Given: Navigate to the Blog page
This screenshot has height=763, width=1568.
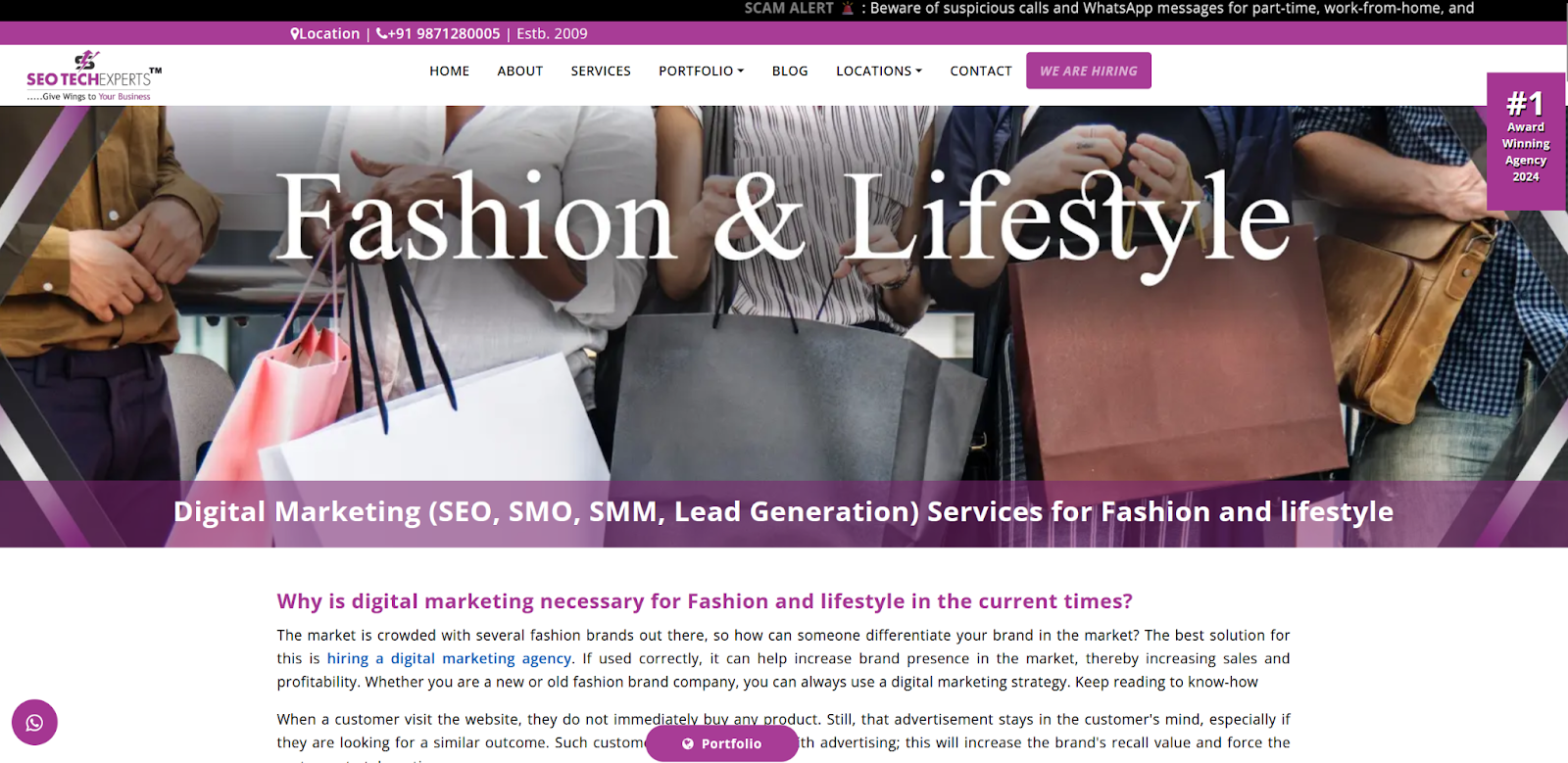Looking at the screenshot, I should (x=790, y=71).
